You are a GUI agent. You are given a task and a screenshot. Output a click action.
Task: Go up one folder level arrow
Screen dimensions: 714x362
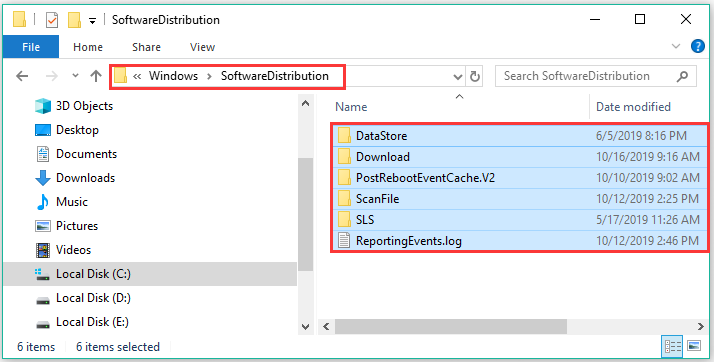point(96,76)
